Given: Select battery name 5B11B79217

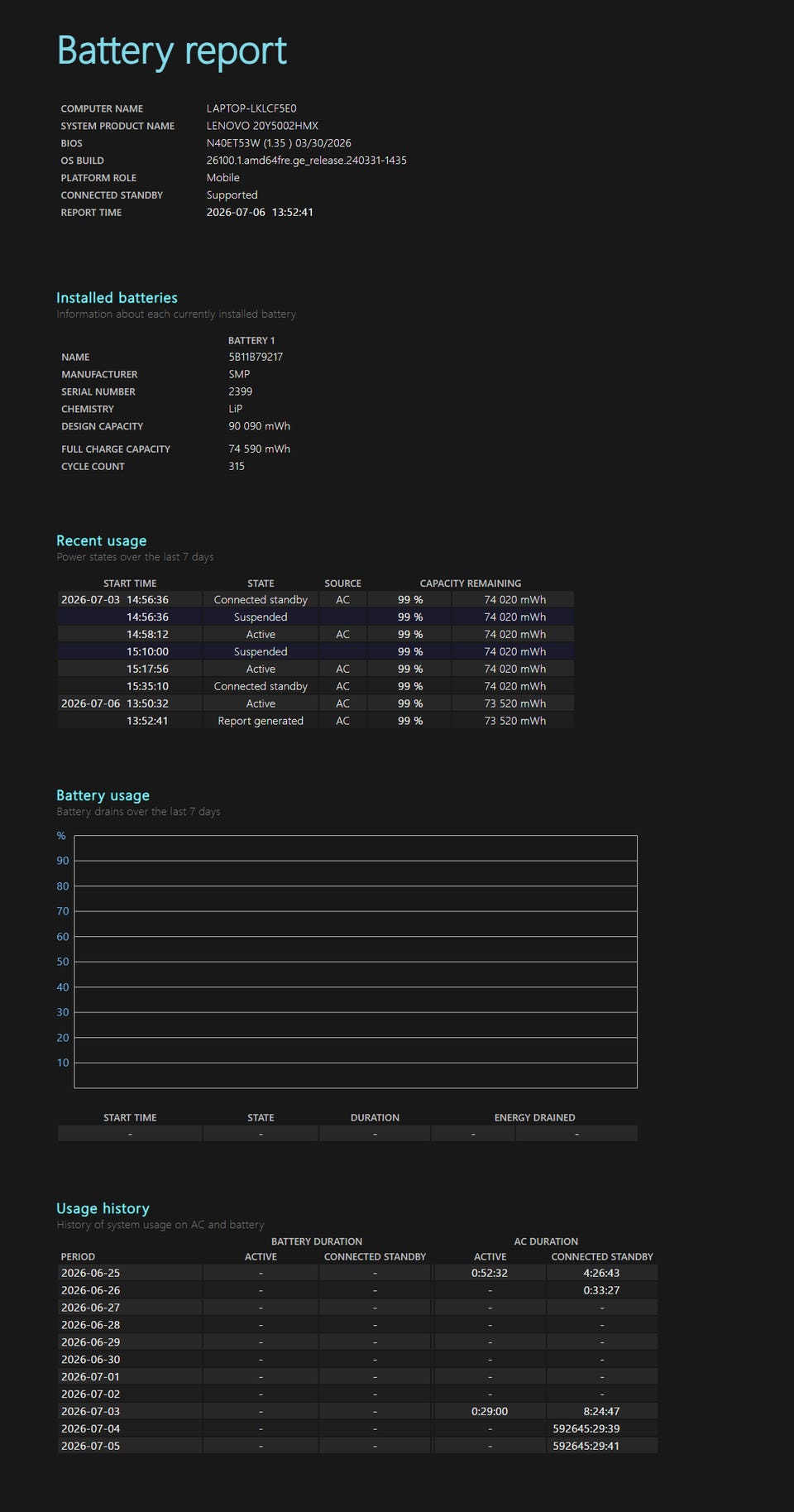Looking at the screenshot, I should pos(256,358).
